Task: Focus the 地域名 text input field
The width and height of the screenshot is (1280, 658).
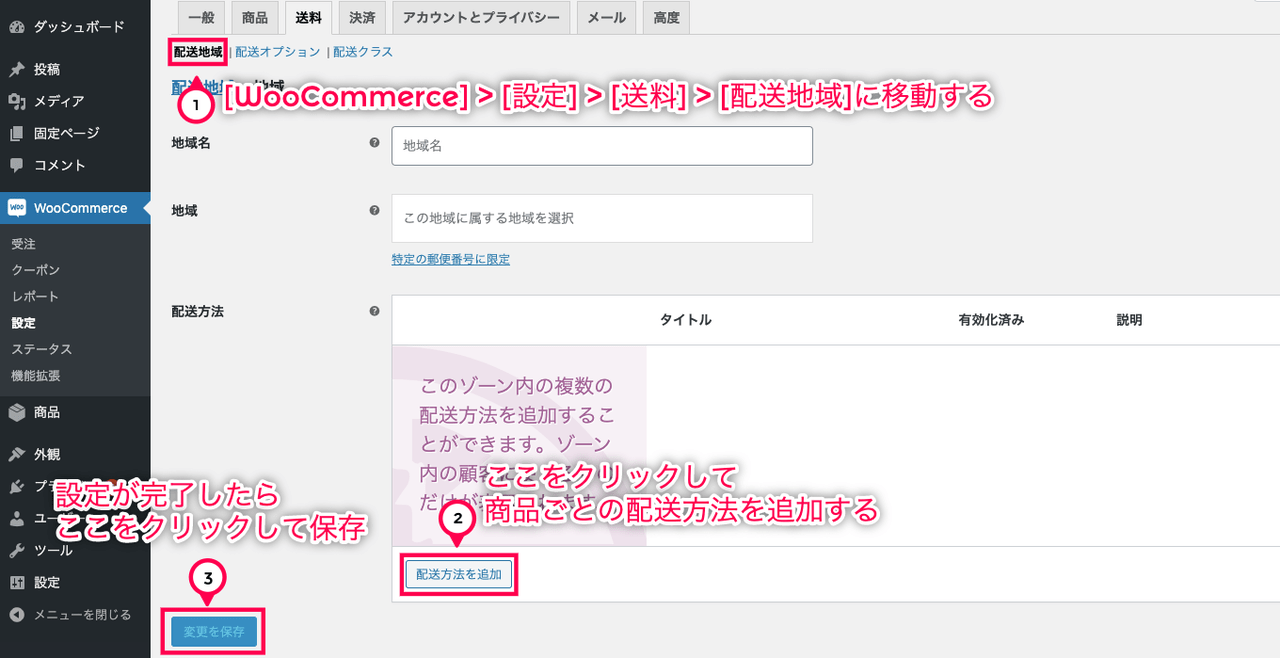Action: pos(602,145)
